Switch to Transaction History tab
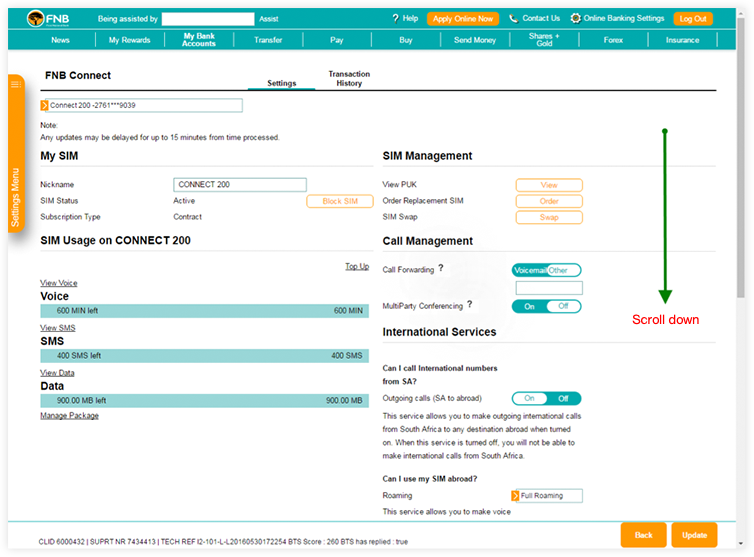The height and width of the screenshot is (557, 754). [x=349, y=78]
